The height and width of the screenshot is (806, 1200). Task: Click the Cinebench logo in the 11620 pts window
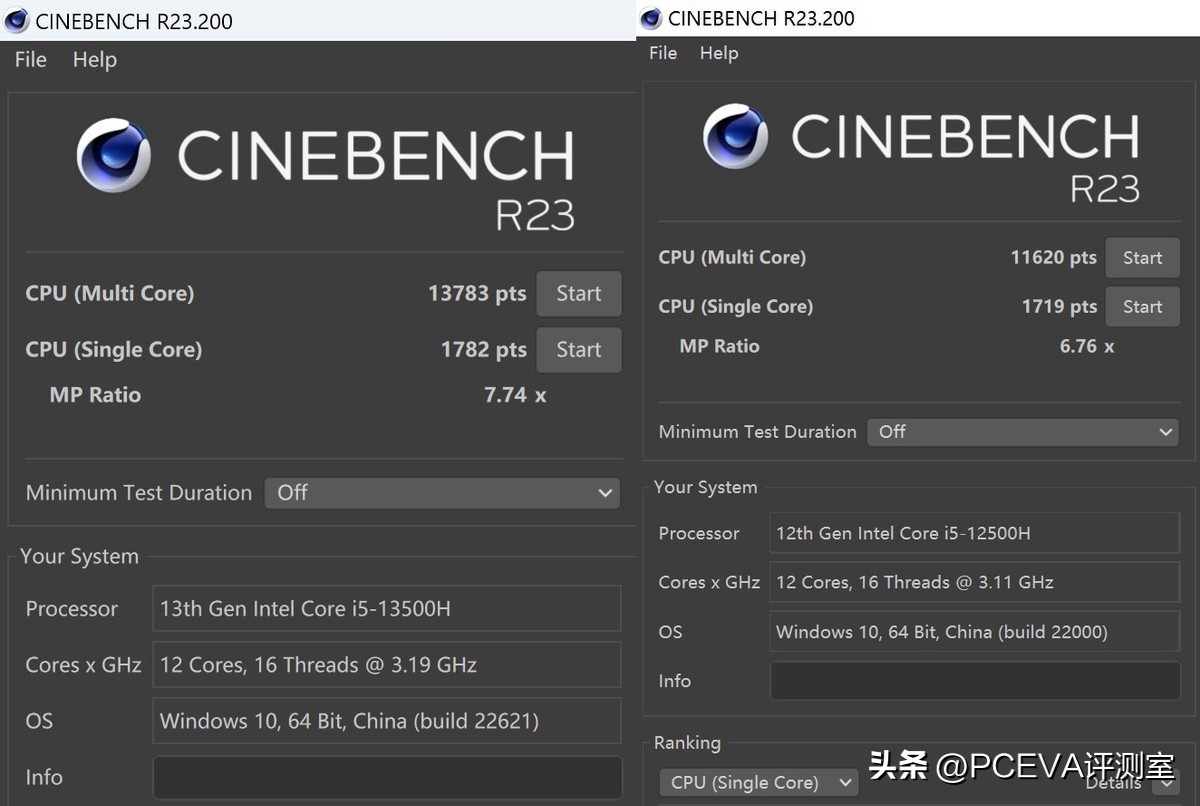[735, 136]
